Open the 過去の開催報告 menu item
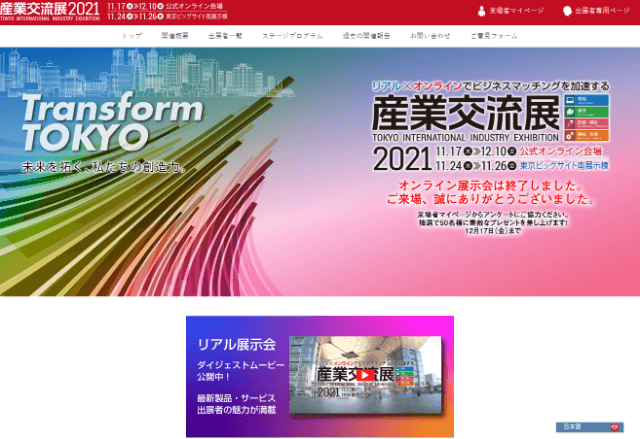Image resolution: width=640 pixels, height=439 pixels. point(367,36)
